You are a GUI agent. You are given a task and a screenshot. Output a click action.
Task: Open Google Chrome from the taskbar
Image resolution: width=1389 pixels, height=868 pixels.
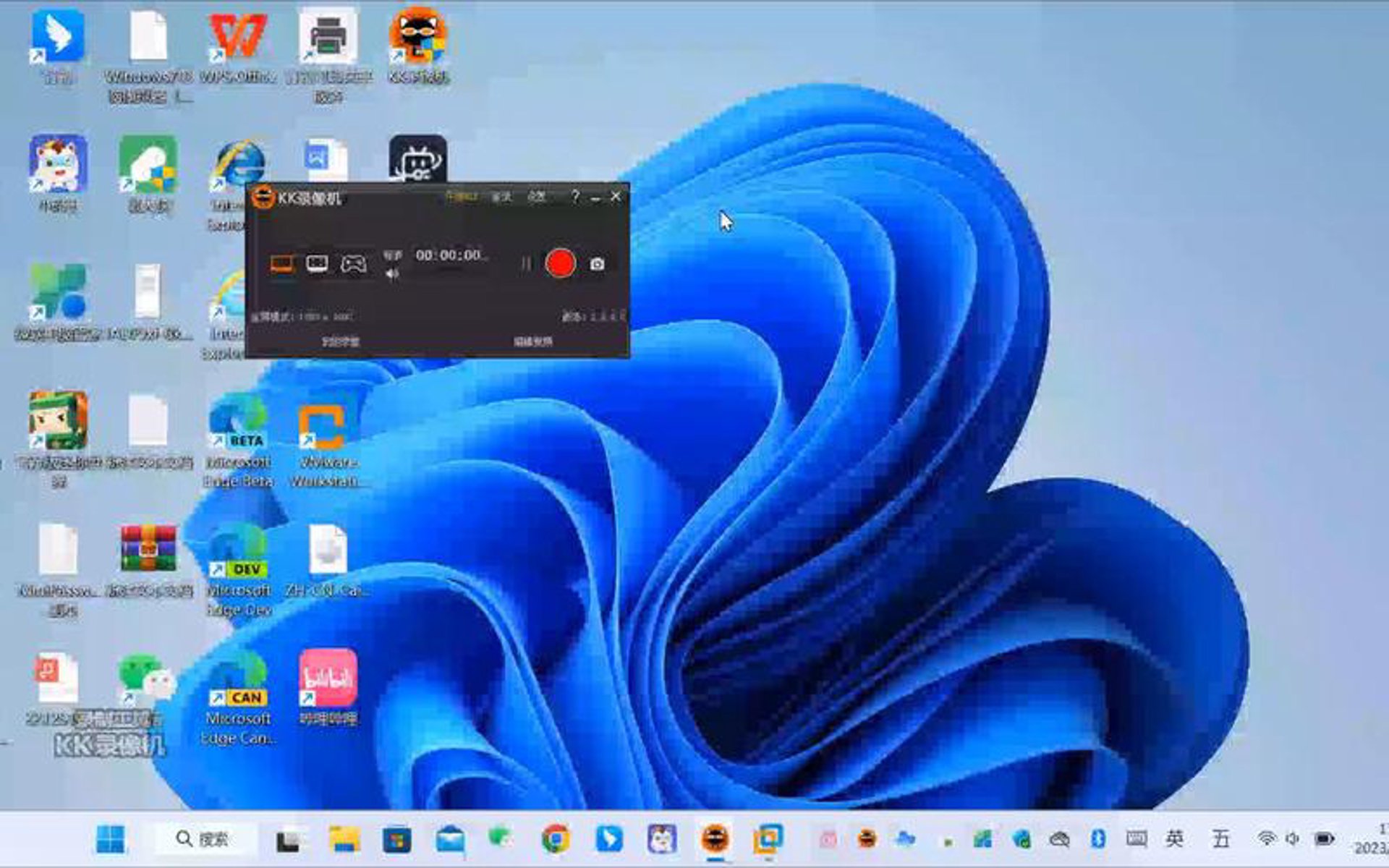pos(555,839)
